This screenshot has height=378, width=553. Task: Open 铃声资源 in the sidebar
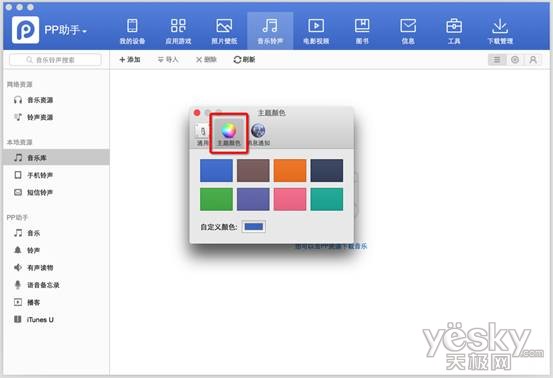[x=34, y=117]
